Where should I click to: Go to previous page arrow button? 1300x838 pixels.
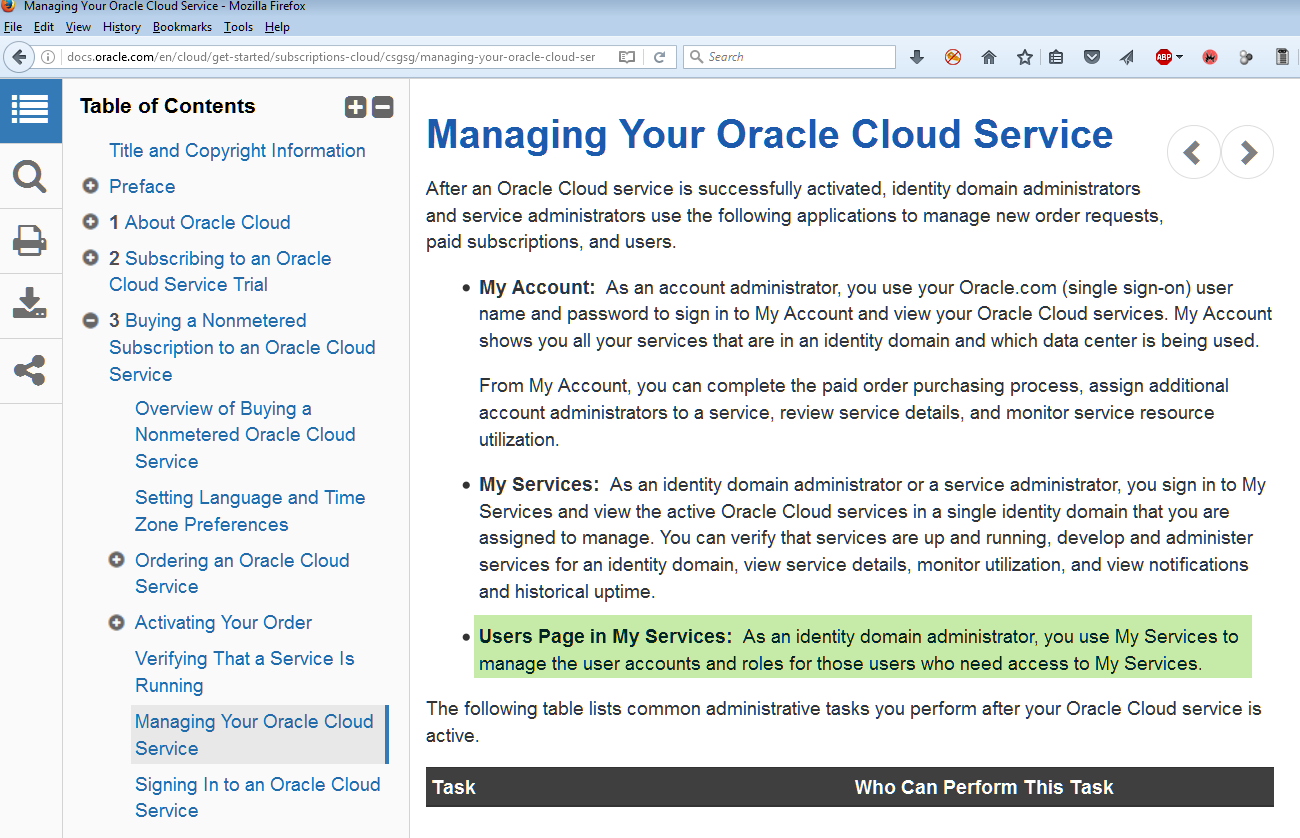pos(1193,153)
